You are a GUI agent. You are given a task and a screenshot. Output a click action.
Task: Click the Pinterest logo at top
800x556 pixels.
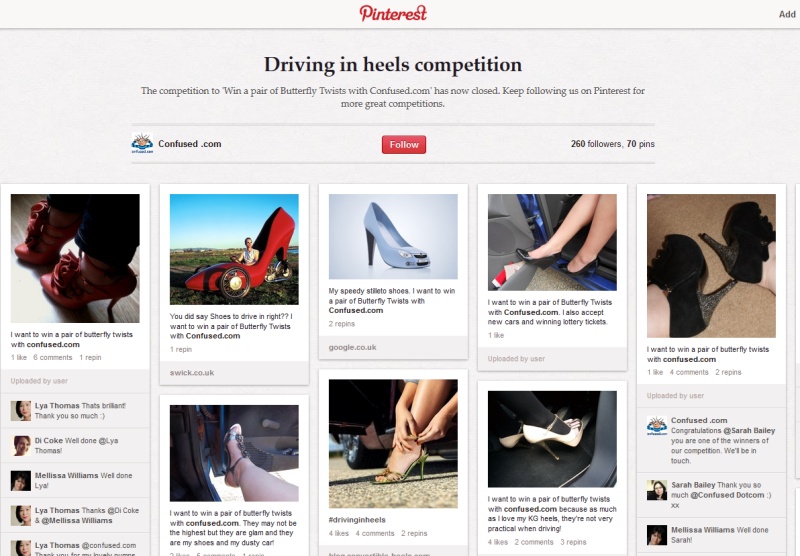click(x=393, y=13)
